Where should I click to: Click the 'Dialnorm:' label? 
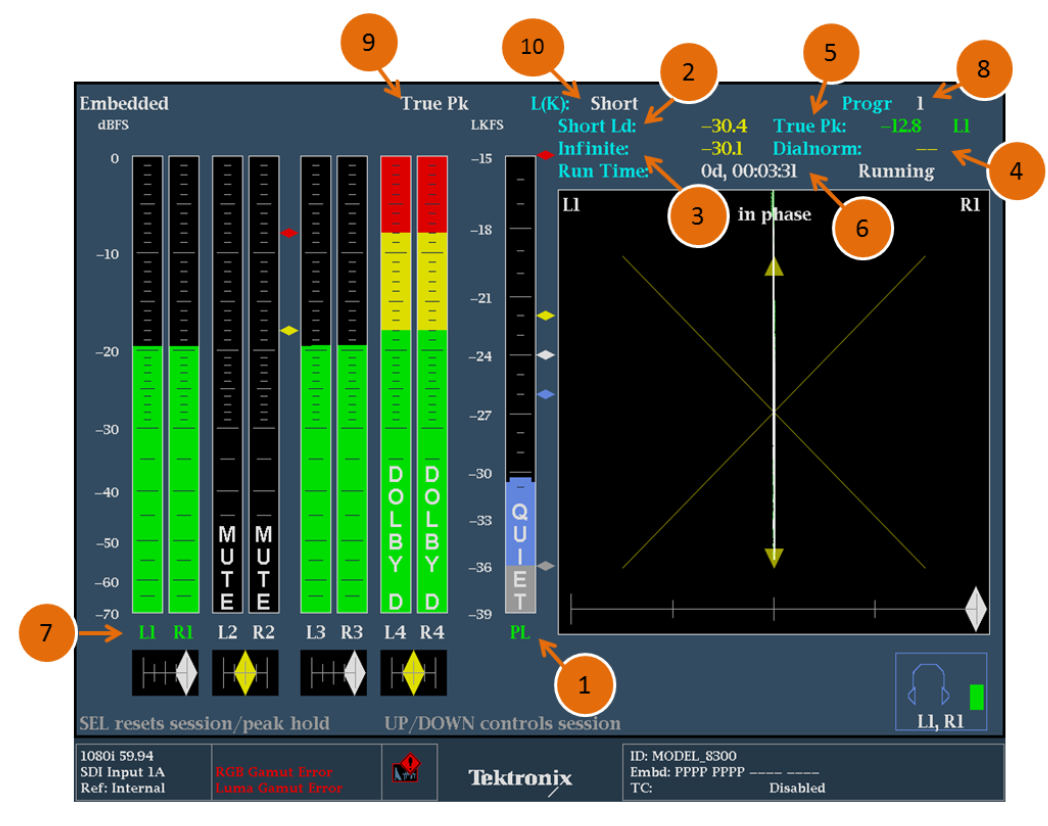pos(817,148)
